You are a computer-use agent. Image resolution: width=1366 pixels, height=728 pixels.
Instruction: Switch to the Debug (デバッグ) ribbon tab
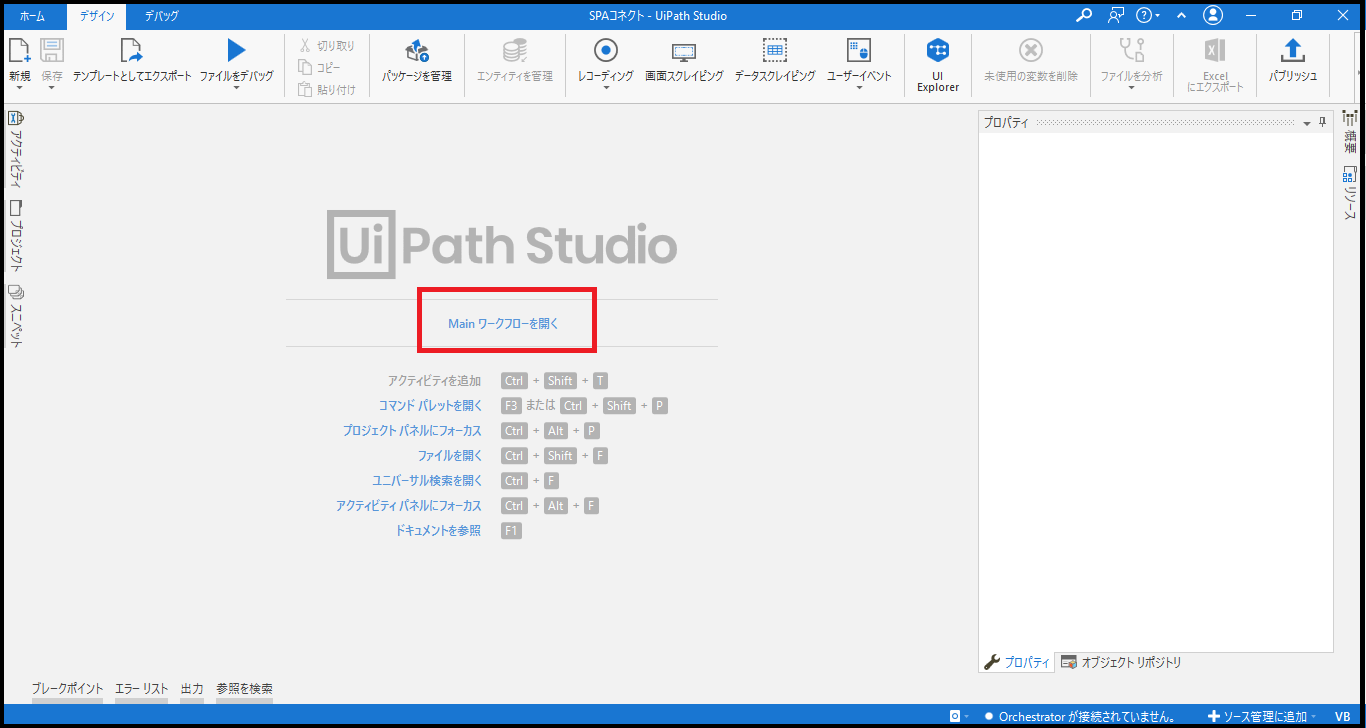161,16
